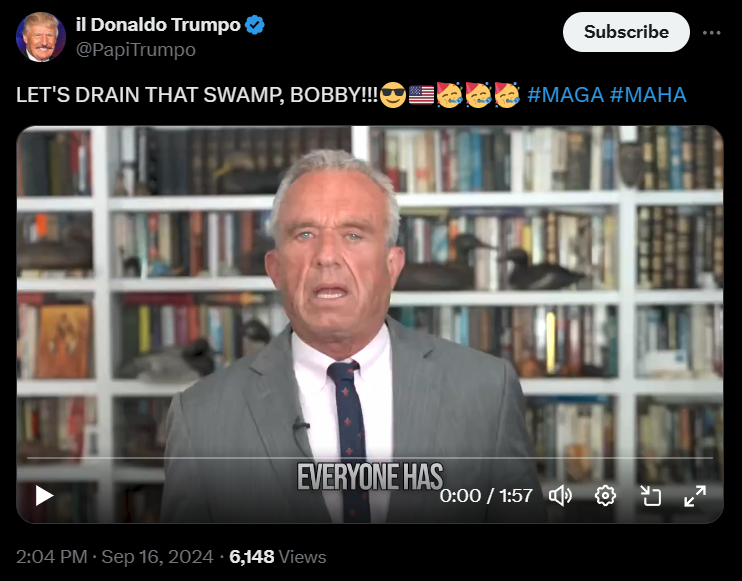Mute the video with the speaker icon
Image resolution: width=742 pixels, height=581 pixels.
pos(560,496)
